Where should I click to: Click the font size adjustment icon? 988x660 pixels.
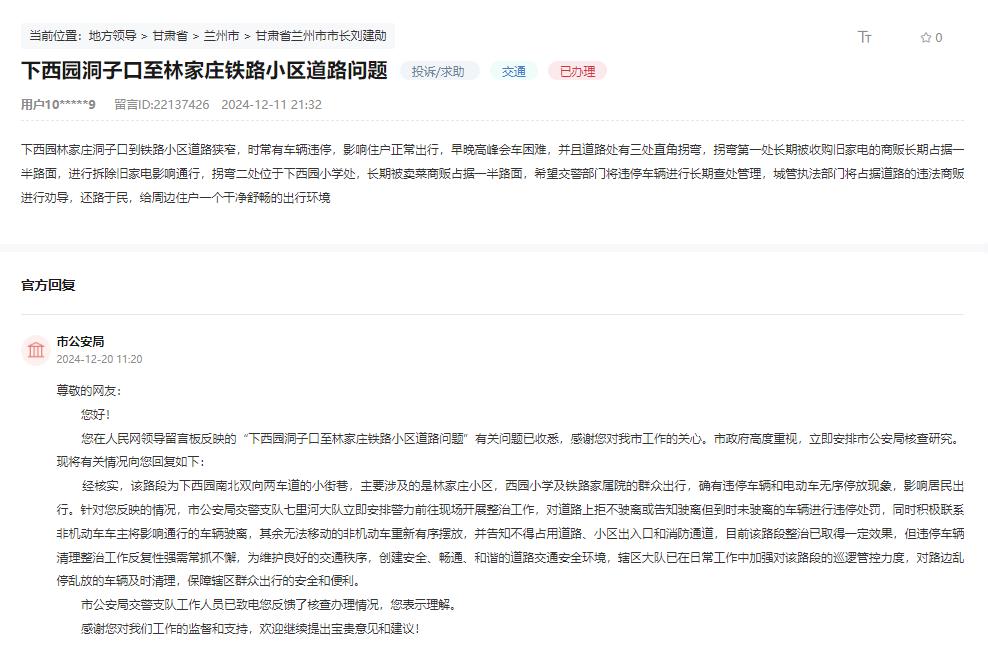865,37
